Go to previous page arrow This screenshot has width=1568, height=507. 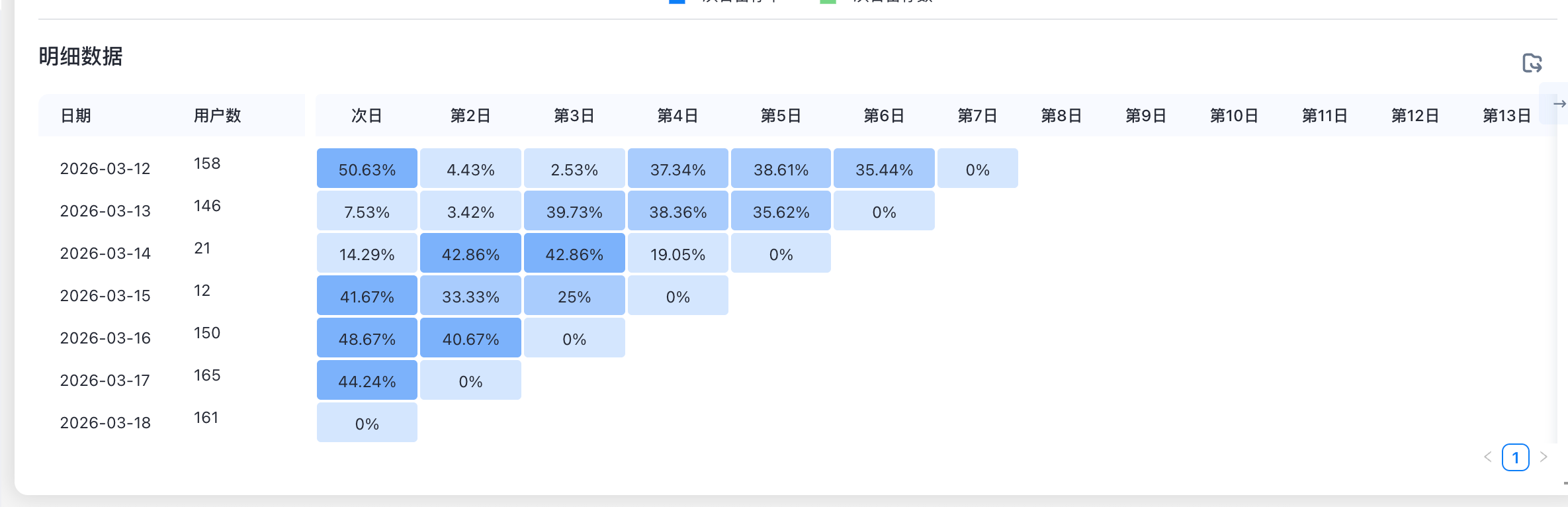pos(1487,457)
